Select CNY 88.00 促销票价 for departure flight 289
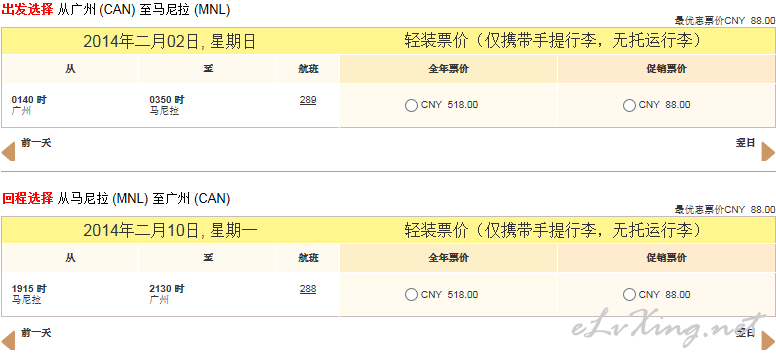776x360 pixels. [629, 105]
